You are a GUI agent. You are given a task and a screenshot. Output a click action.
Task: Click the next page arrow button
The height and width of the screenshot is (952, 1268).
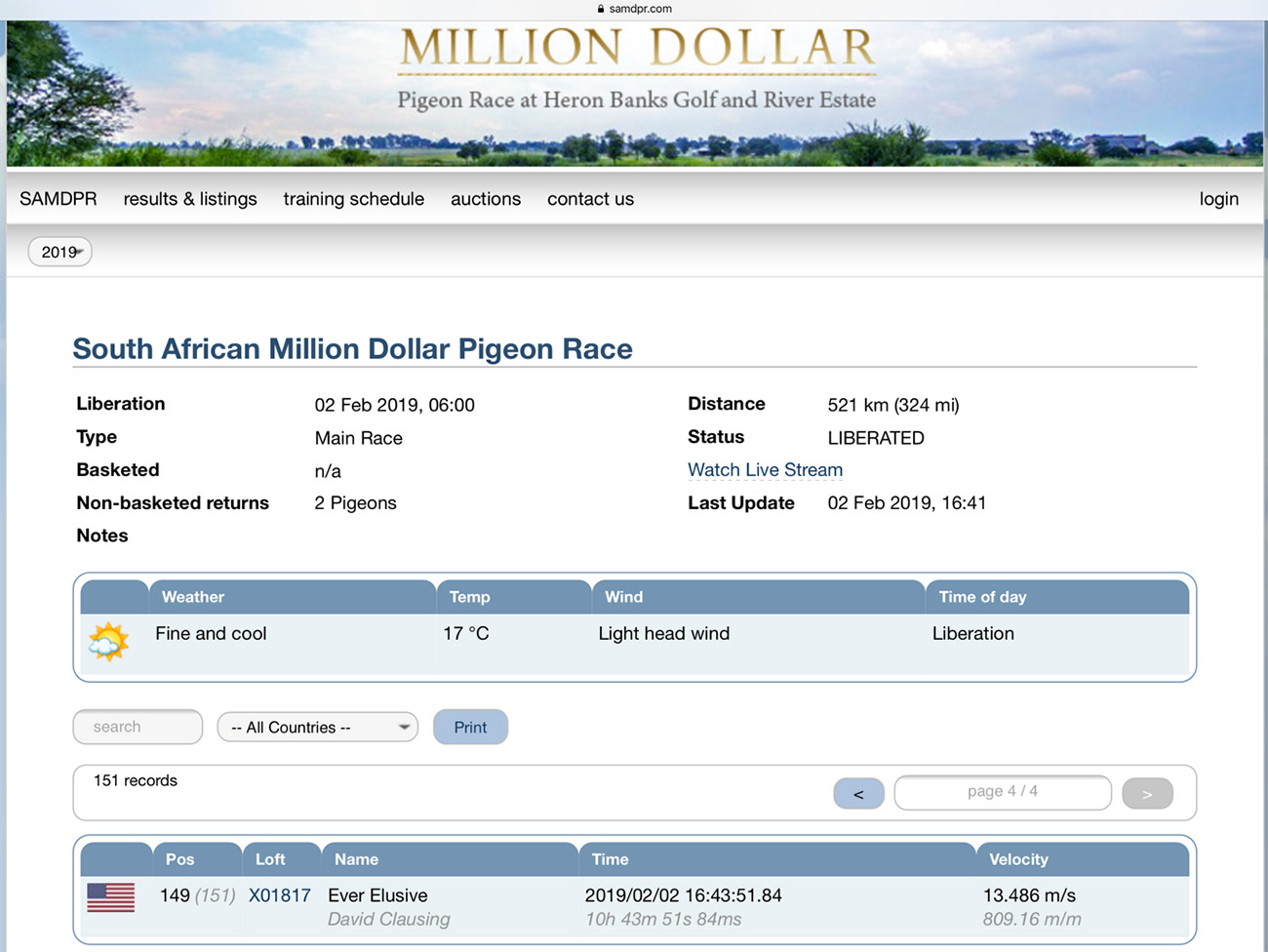(1147, 794)
